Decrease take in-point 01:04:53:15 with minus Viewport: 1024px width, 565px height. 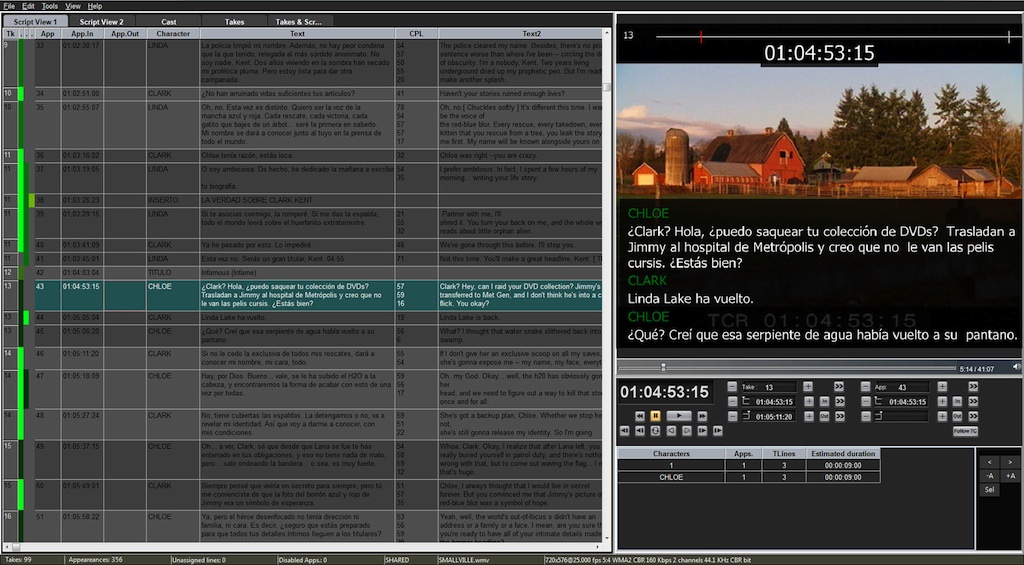(732, 402)
